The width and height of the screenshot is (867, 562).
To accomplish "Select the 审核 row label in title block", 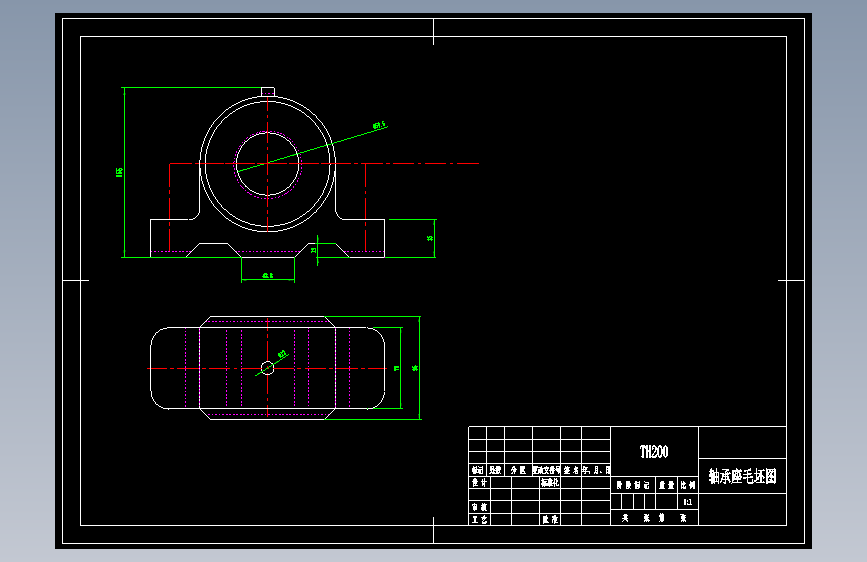I will [x=479, y=507].
